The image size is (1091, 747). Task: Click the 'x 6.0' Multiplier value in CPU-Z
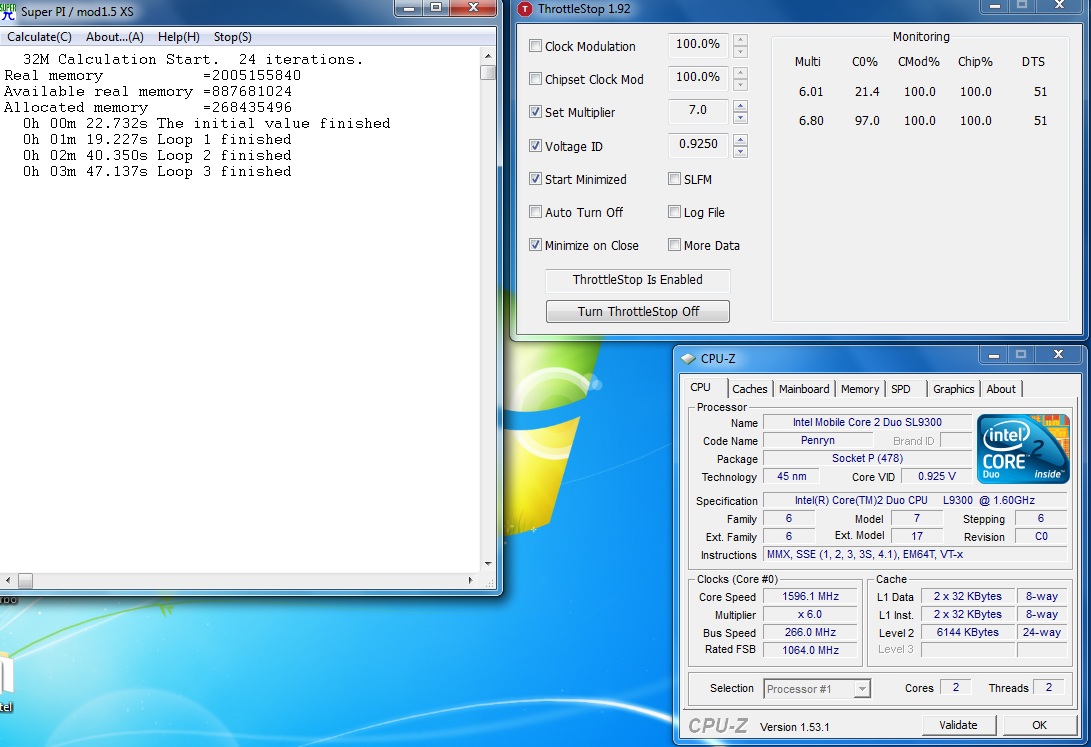click(x=810, y=614)
